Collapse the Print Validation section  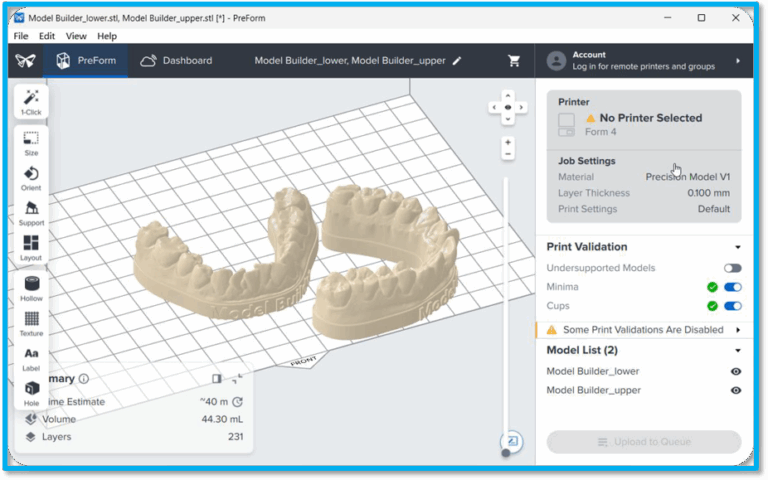click(x=738, y=247)
